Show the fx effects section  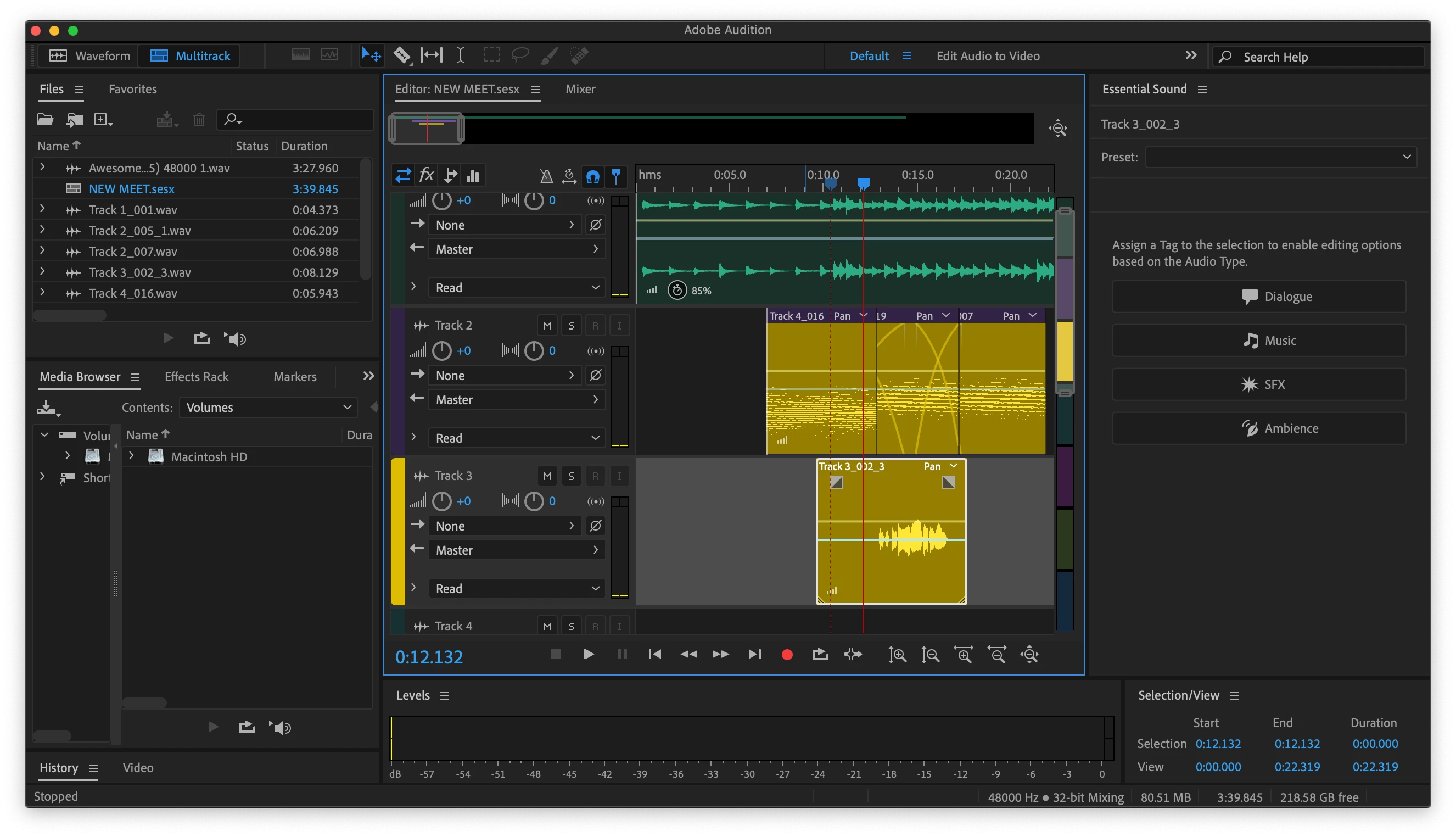427,175
